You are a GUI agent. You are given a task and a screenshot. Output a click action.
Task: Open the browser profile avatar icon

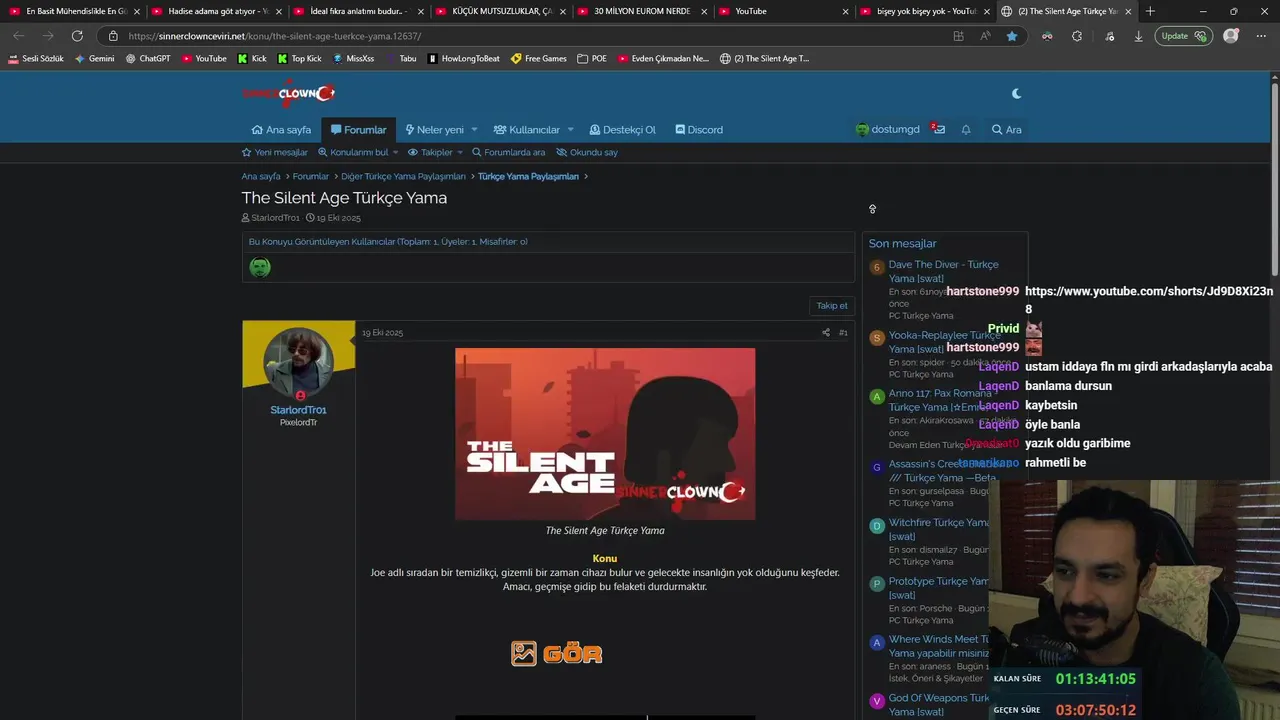tap(1231, 36)
